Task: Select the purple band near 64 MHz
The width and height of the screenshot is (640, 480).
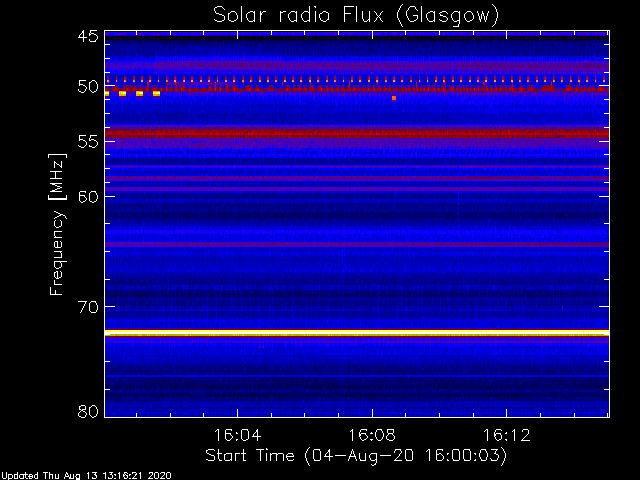Action: pos(356,244)
